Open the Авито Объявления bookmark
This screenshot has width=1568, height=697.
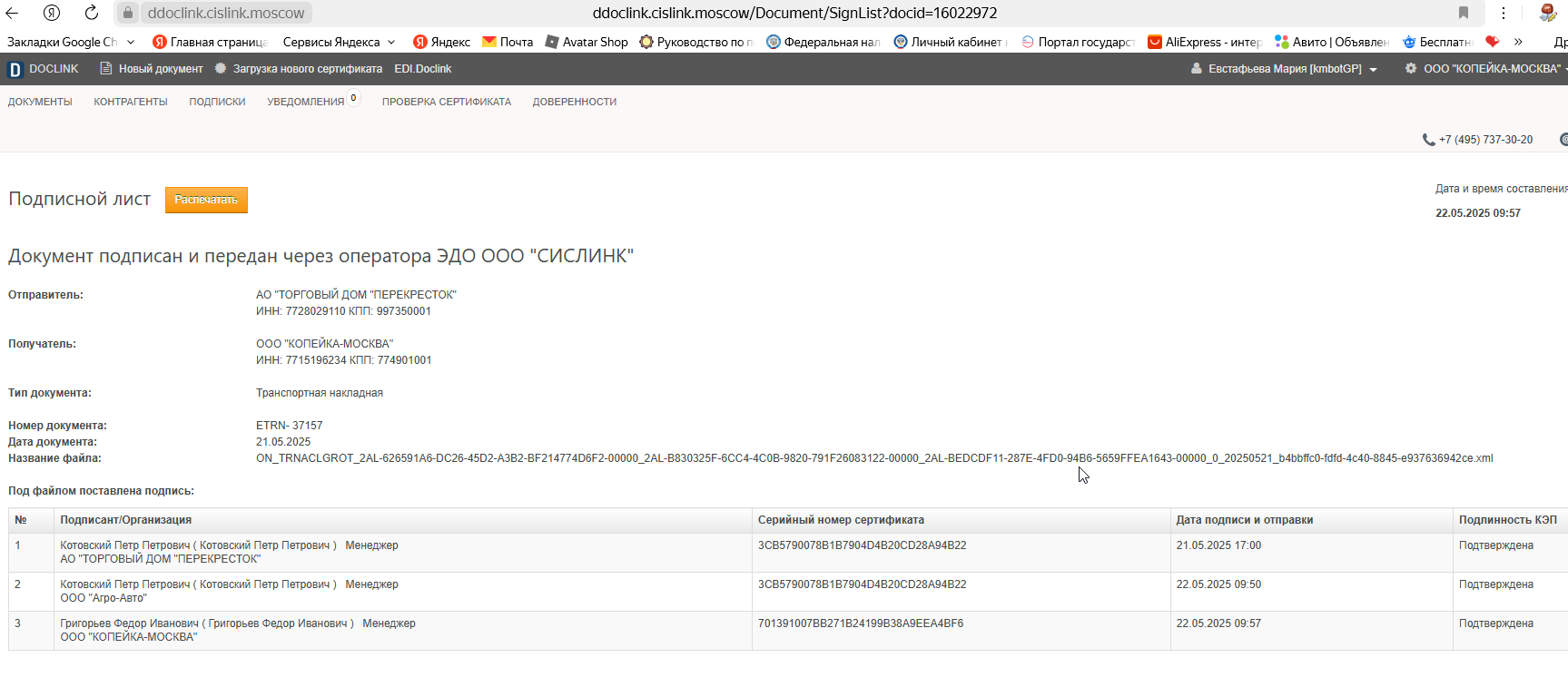pyautogui.click(x=1332, y=42)
